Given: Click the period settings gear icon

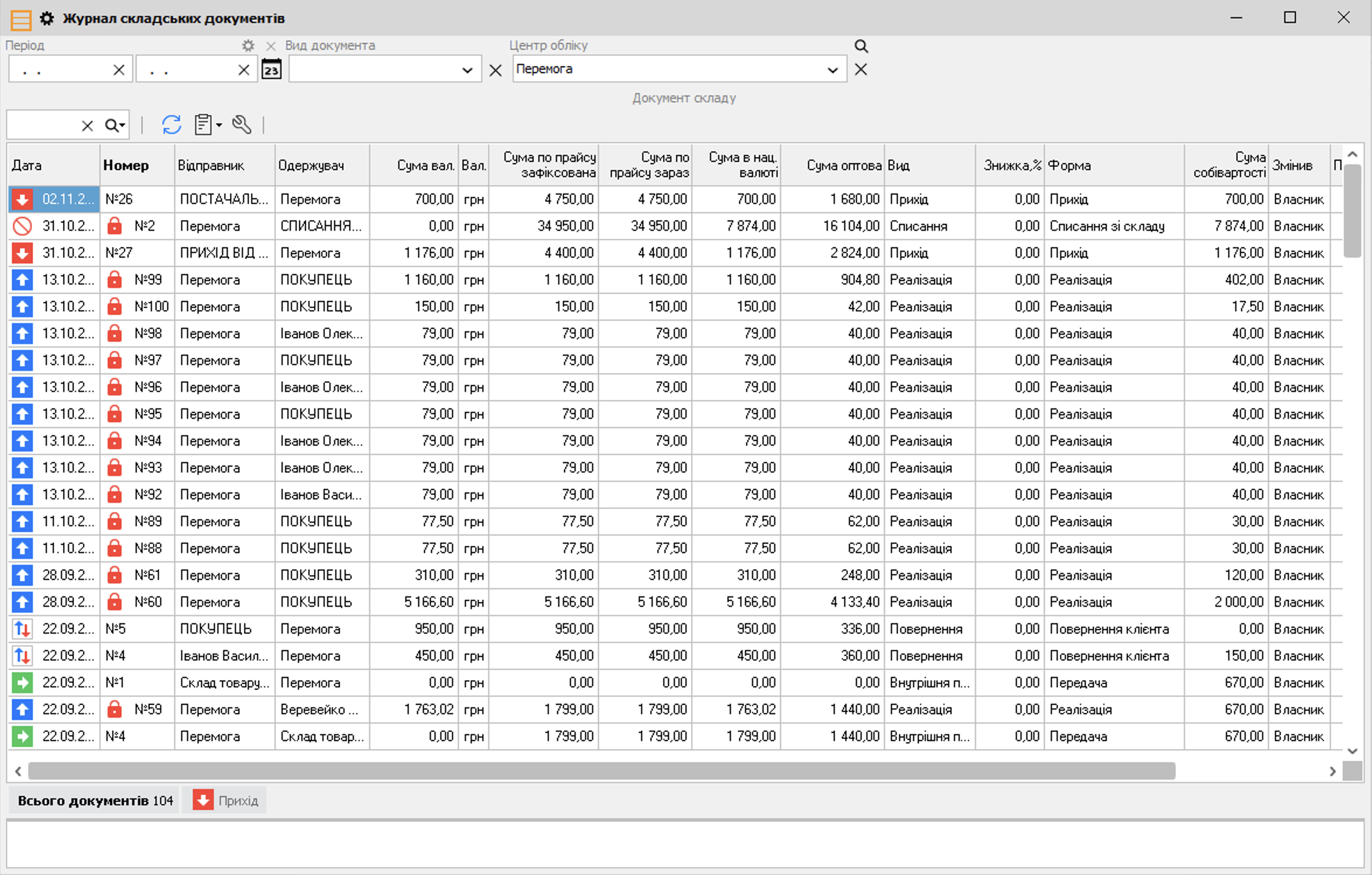Looking at the screenshot, I should (x=248, y=46).
